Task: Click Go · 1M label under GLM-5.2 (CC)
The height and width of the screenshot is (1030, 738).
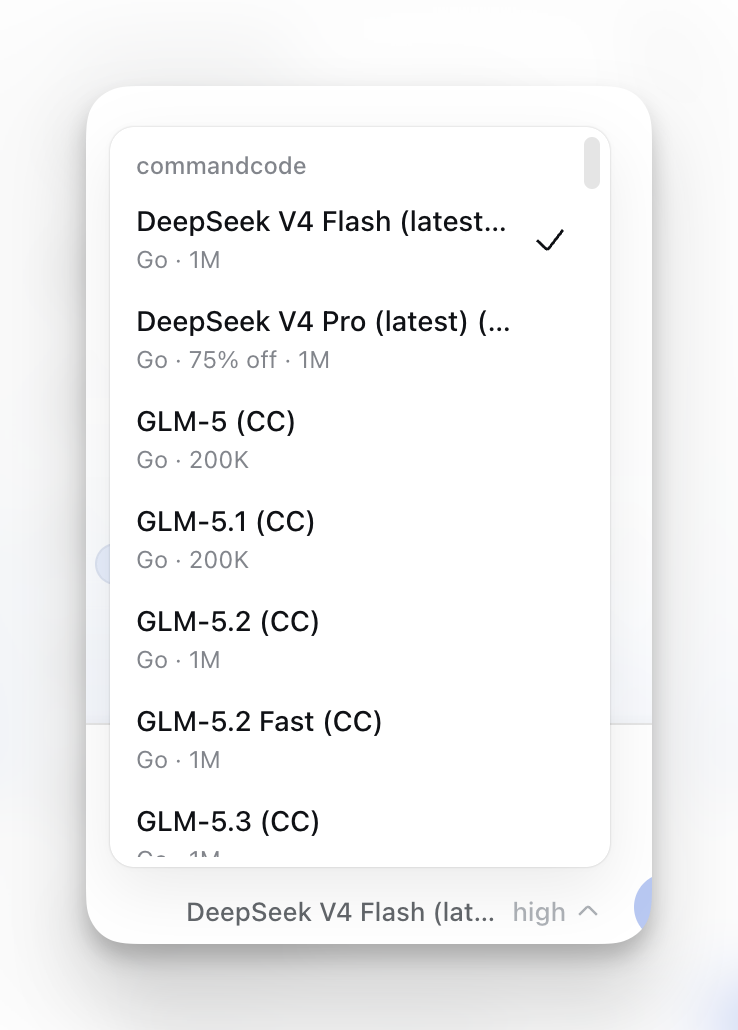Action: 178,660
